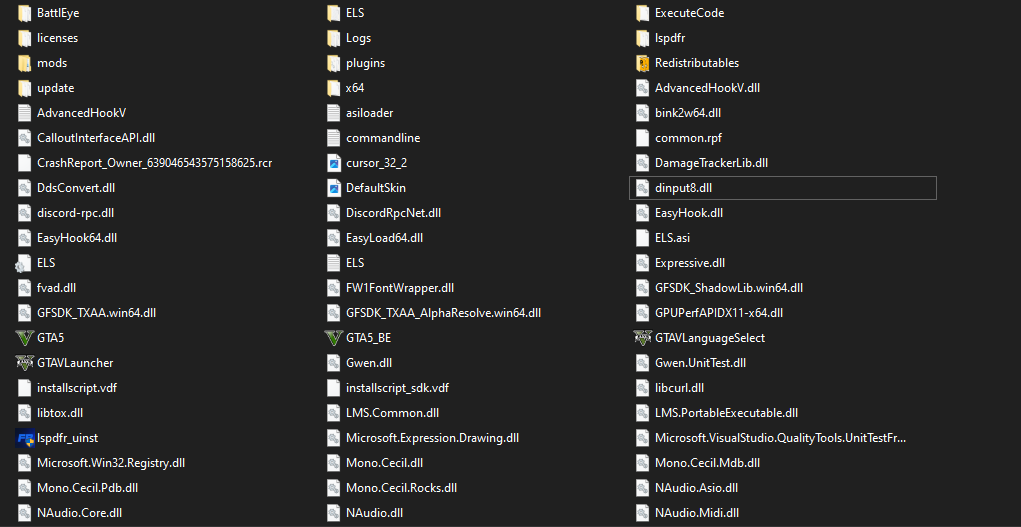The image size is (1021, 527).
Task: Open the licenses folder icon
Action: tap(24, 38)
